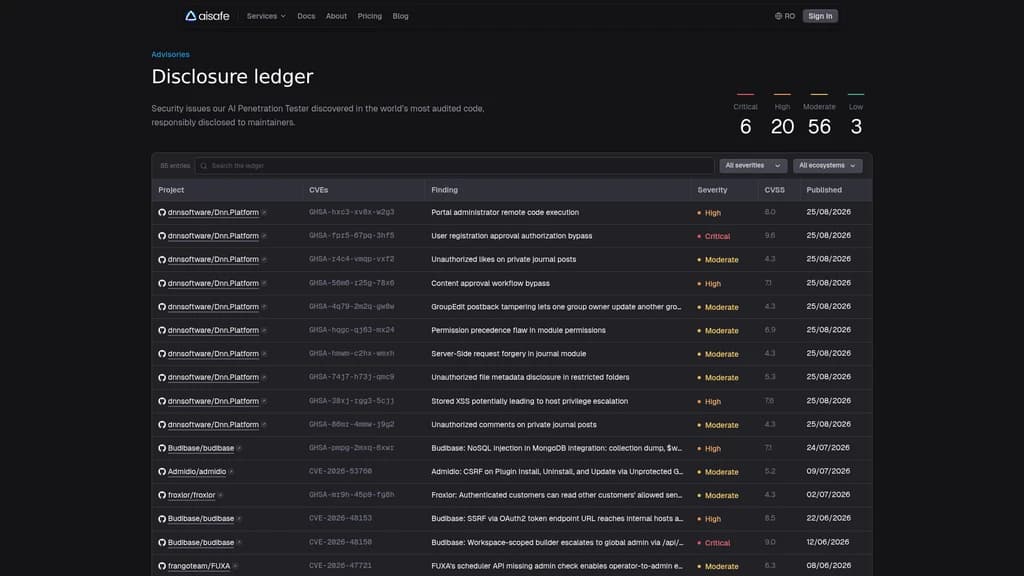This screenshot has width=1024, height=576.
Task: Click the CVSS column header
Action: coord(775,190)
